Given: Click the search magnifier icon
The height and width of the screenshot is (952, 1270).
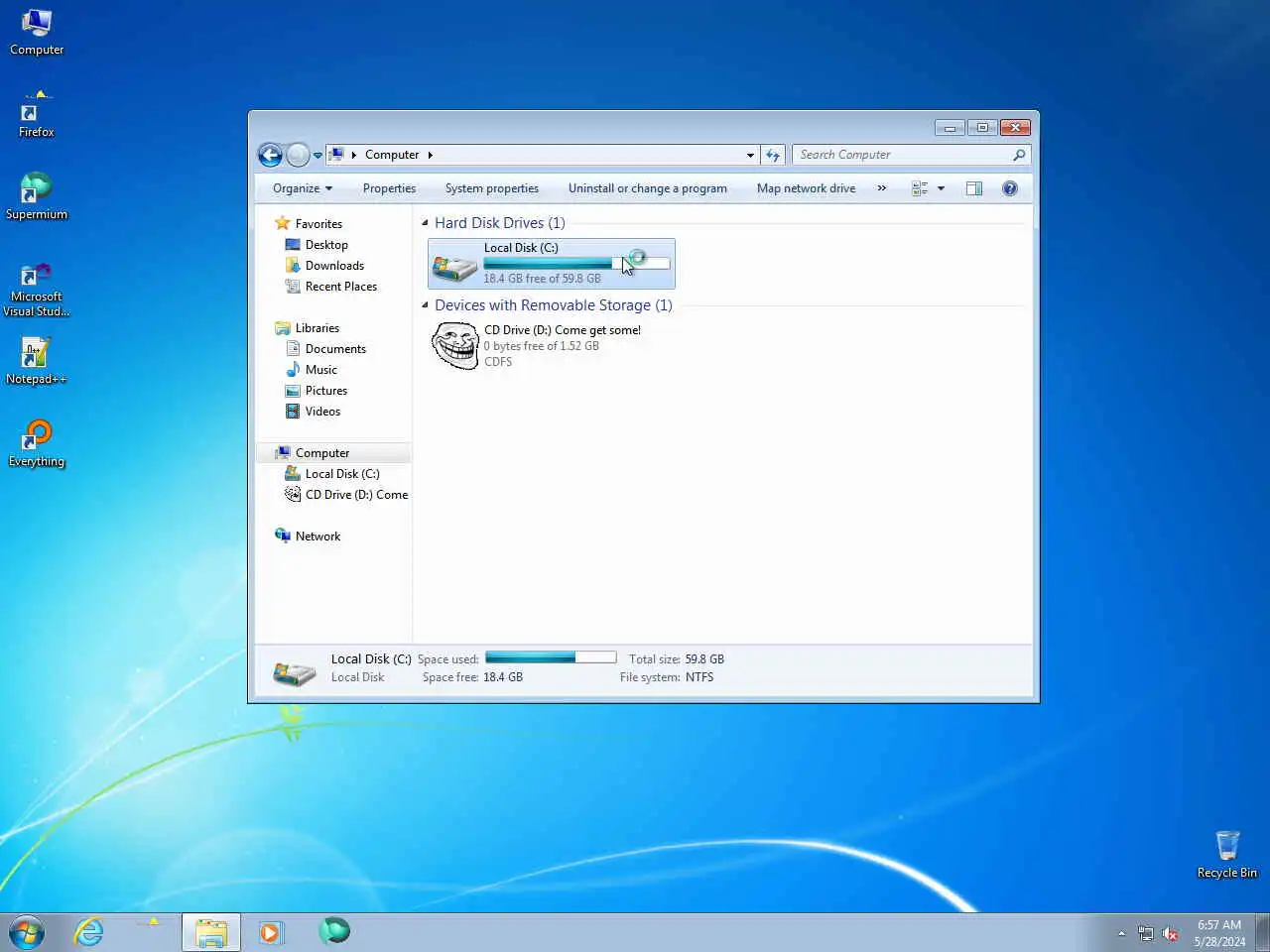Looking at the screenshot, I should pos(1019,155).
